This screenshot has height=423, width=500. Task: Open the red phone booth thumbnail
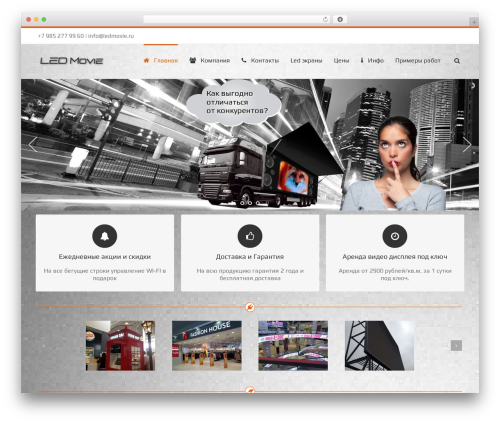(120, 346)
